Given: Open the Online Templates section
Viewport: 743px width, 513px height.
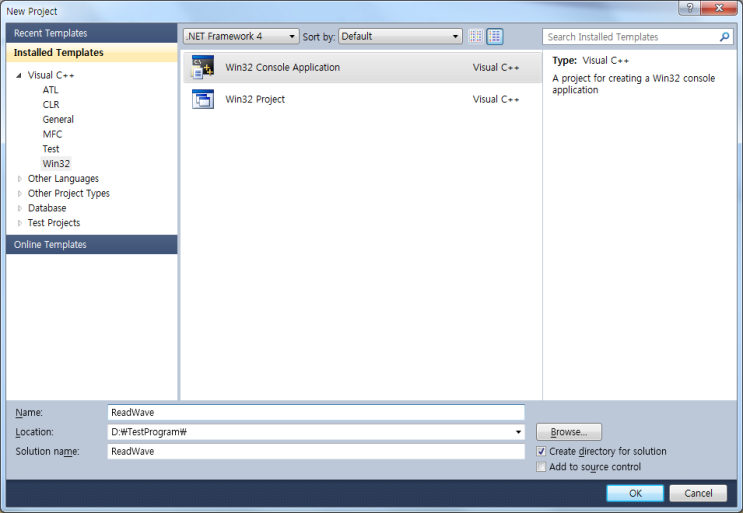Looking at the screenshot, I should click(91, 244).
